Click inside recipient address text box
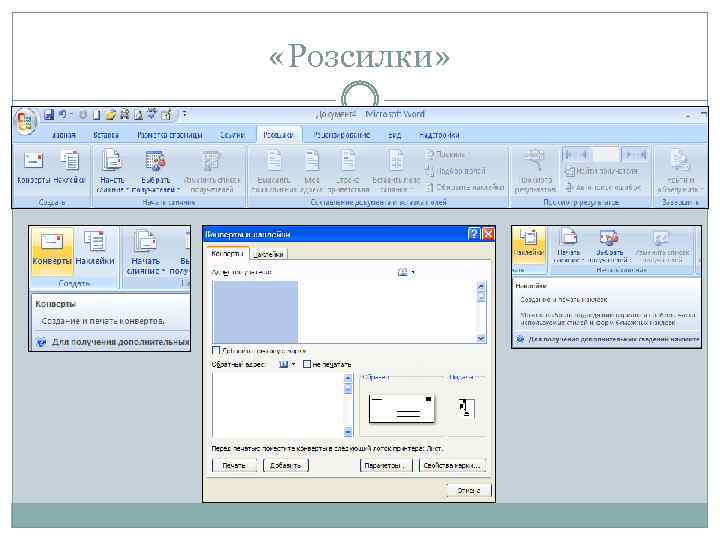This screenshot has width=720, height=540. [345, 312]
